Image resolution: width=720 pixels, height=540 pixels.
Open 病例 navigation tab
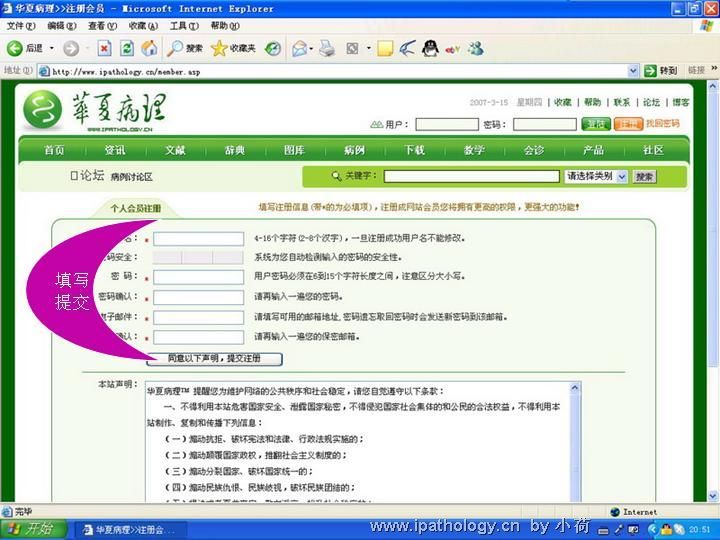(354, 150)
